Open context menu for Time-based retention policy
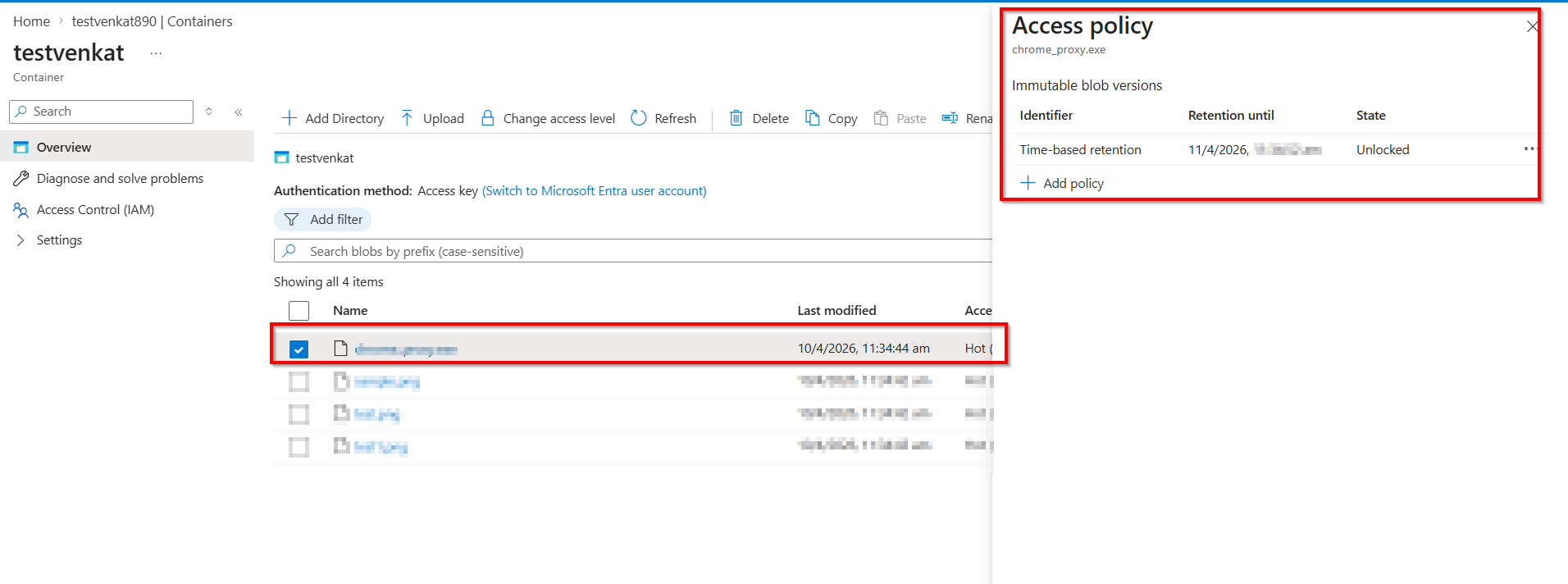Image resolution: width=1568 pixels, height=584 pixels. (x=1529, y=149)
